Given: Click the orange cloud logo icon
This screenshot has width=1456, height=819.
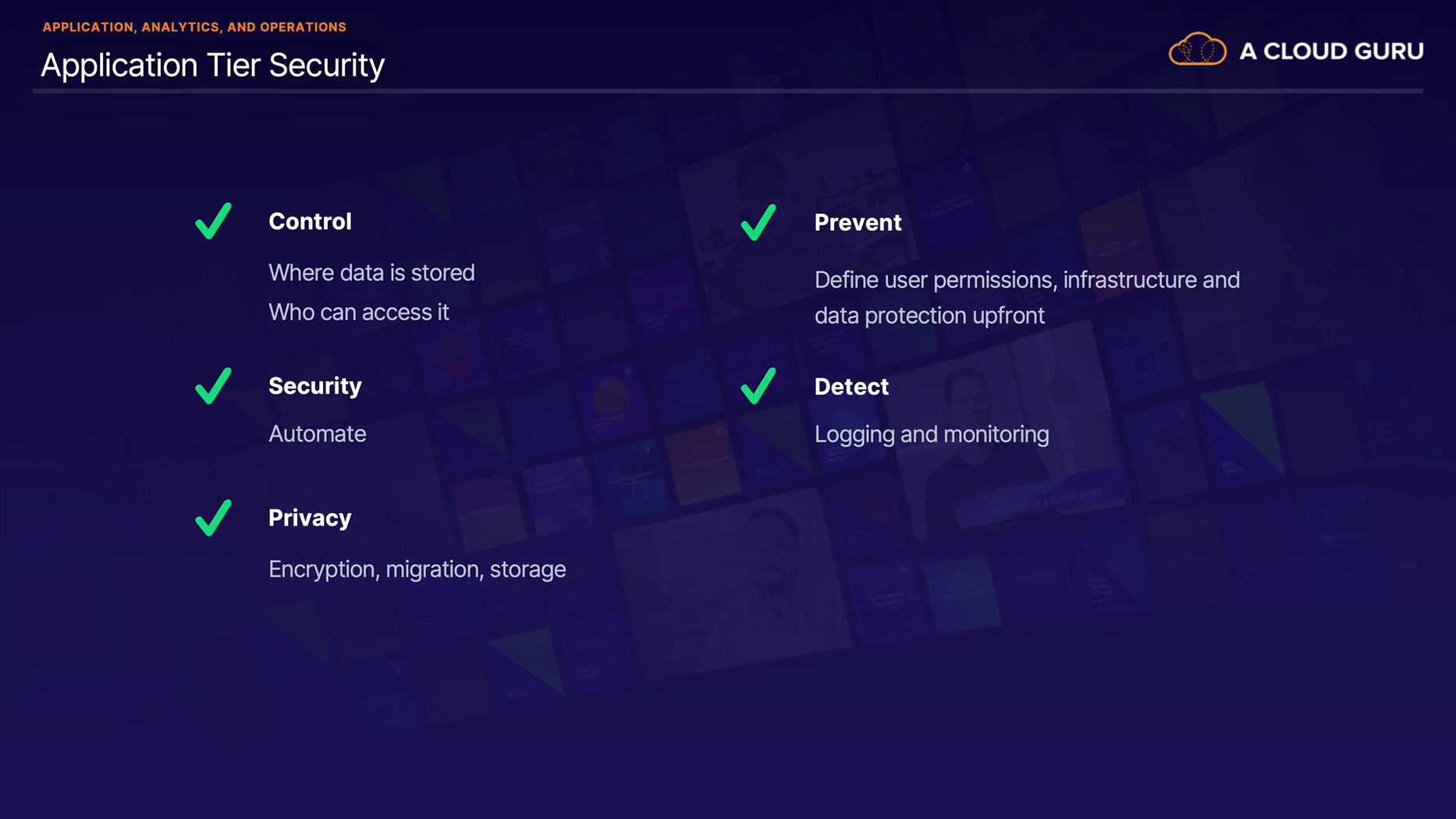Looking at the screenshot, I should coord(1197,50).
